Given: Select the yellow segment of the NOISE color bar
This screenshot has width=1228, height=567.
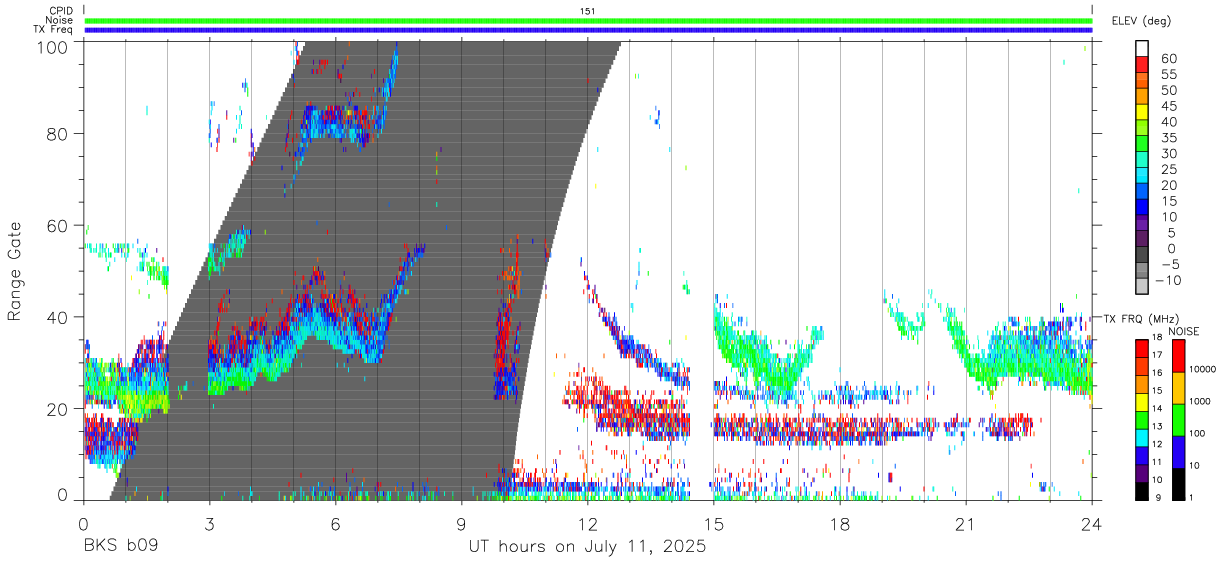Looking at the screenshot, I should coord(1178,388).
